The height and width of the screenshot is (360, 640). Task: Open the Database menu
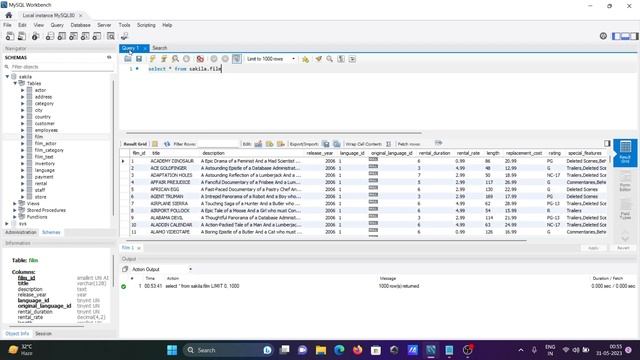coord(80,25)
